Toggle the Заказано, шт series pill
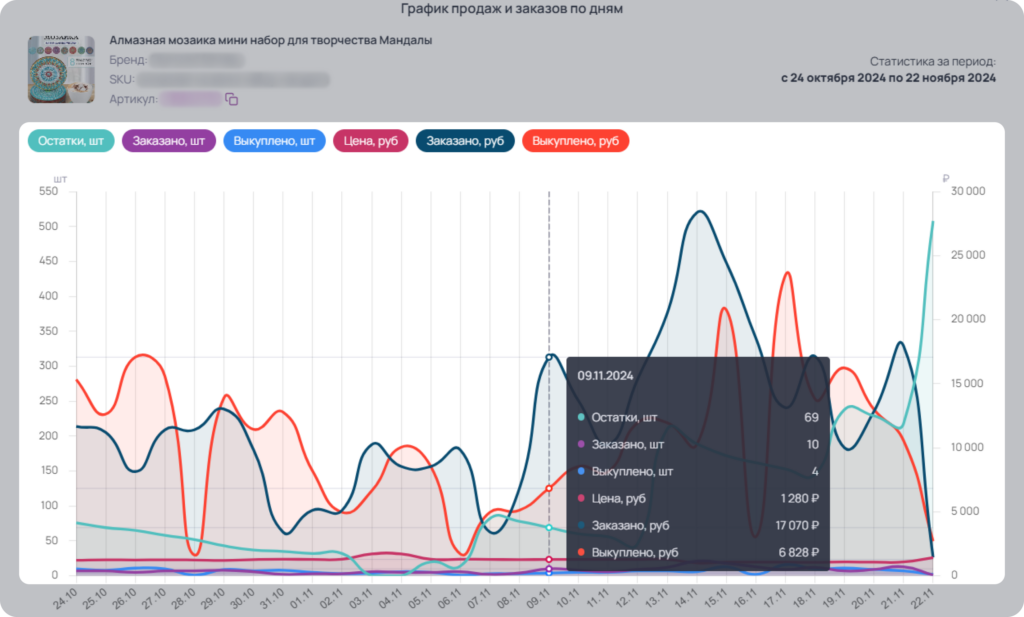1024x617 pixels. pos(168,141)
